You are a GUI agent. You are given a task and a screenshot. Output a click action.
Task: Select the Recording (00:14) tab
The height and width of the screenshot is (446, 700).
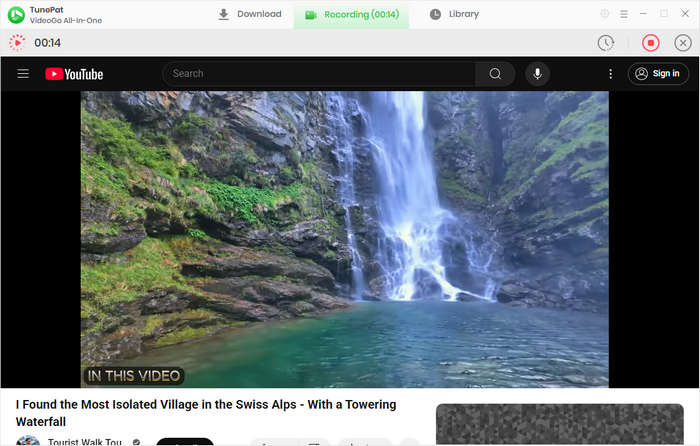(351, 14)
